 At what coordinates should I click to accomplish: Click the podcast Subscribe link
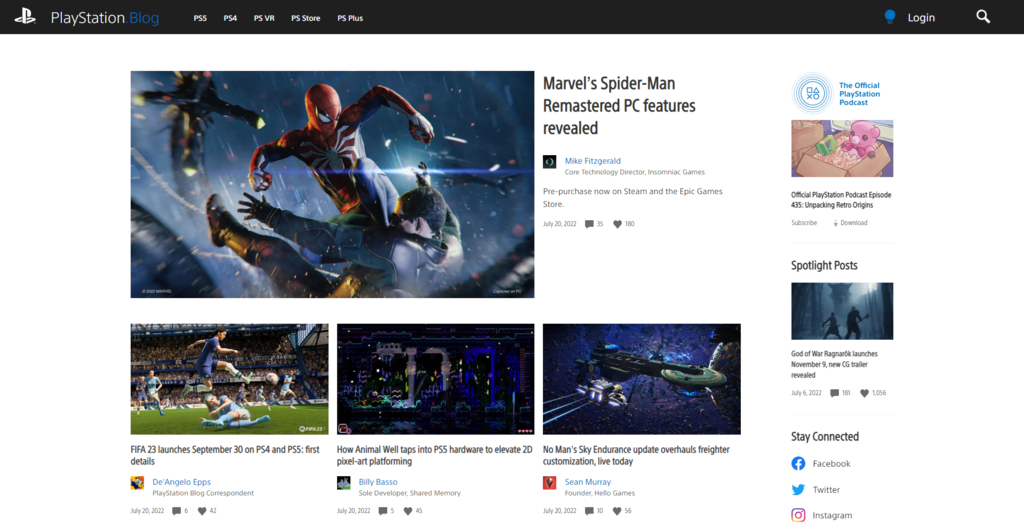(x=804, y=223)
